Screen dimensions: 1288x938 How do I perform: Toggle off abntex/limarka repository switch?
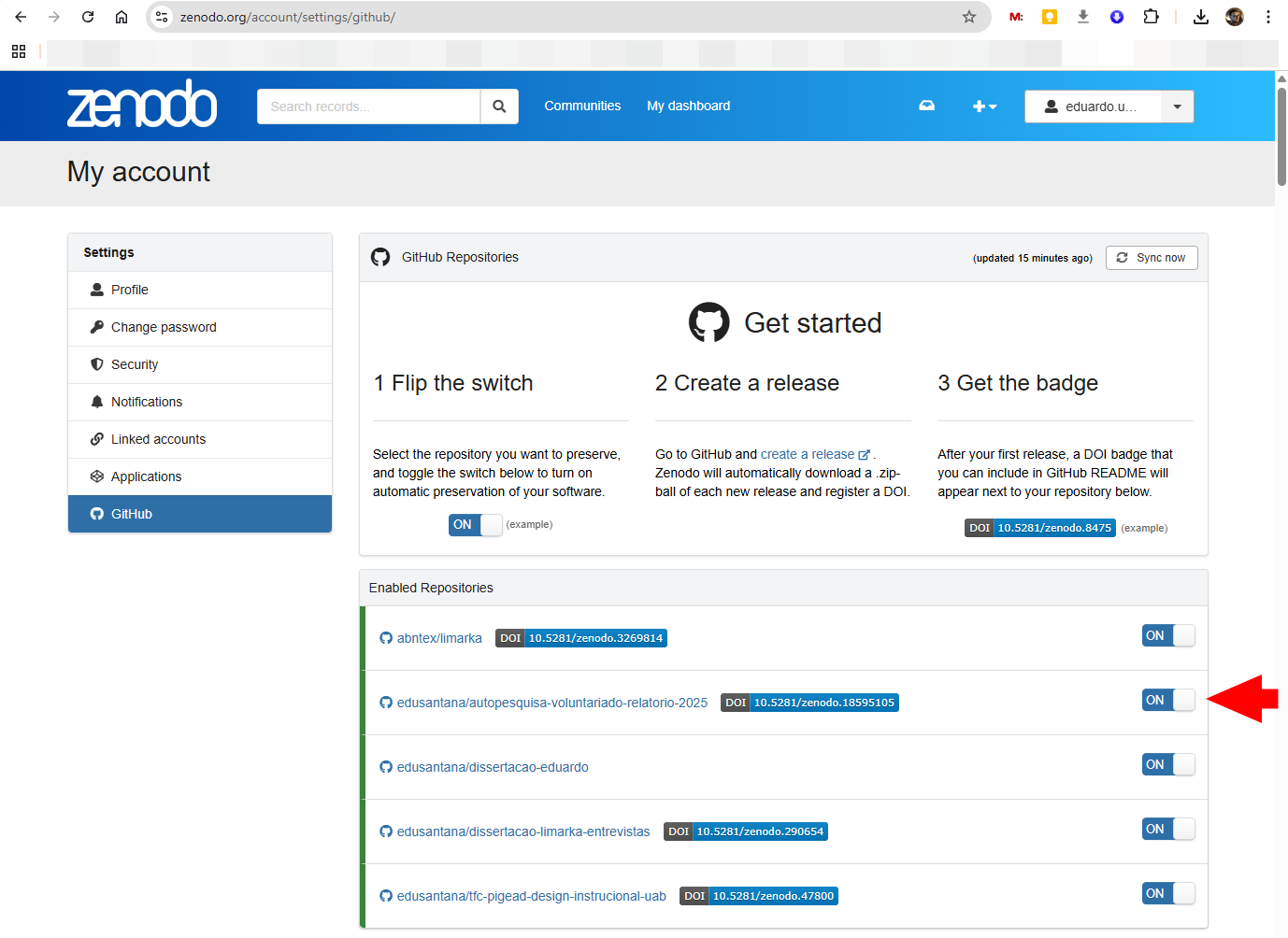pyautogui.click(x=1168, y=636)
